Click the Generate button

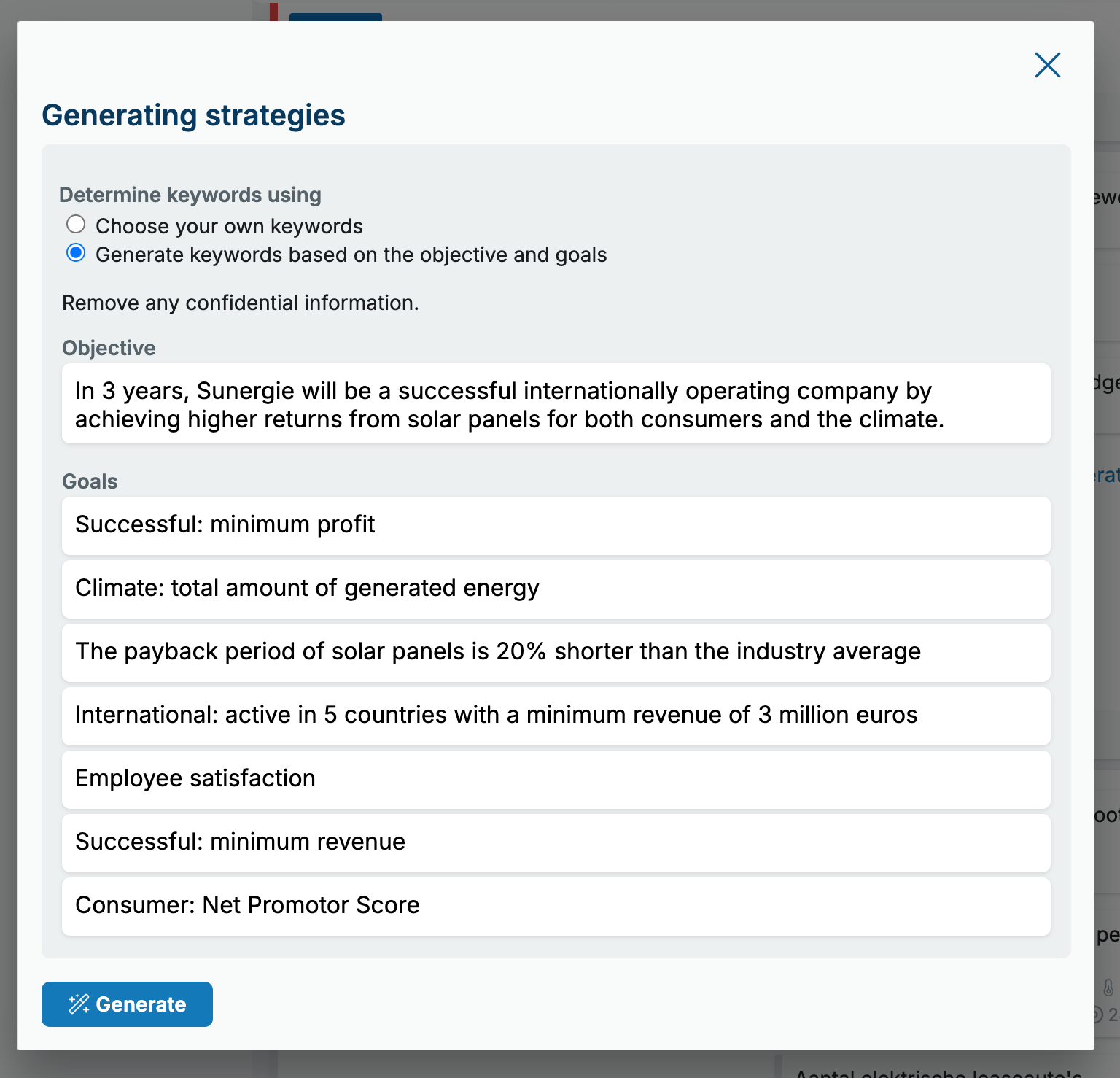tap(127, 1004)
